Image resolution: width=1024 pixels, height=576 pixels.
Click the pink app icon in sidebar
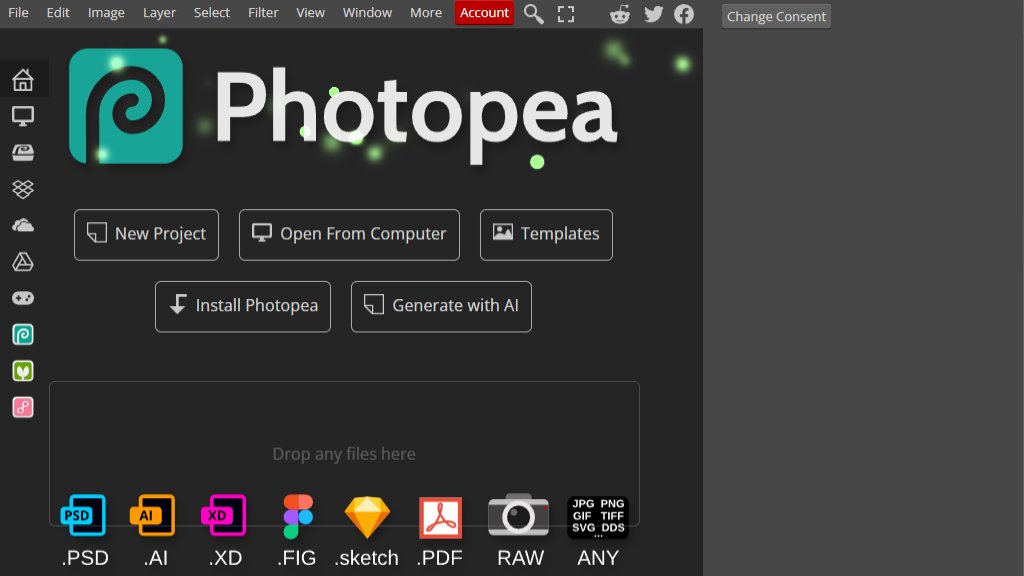tap(22, 405)
